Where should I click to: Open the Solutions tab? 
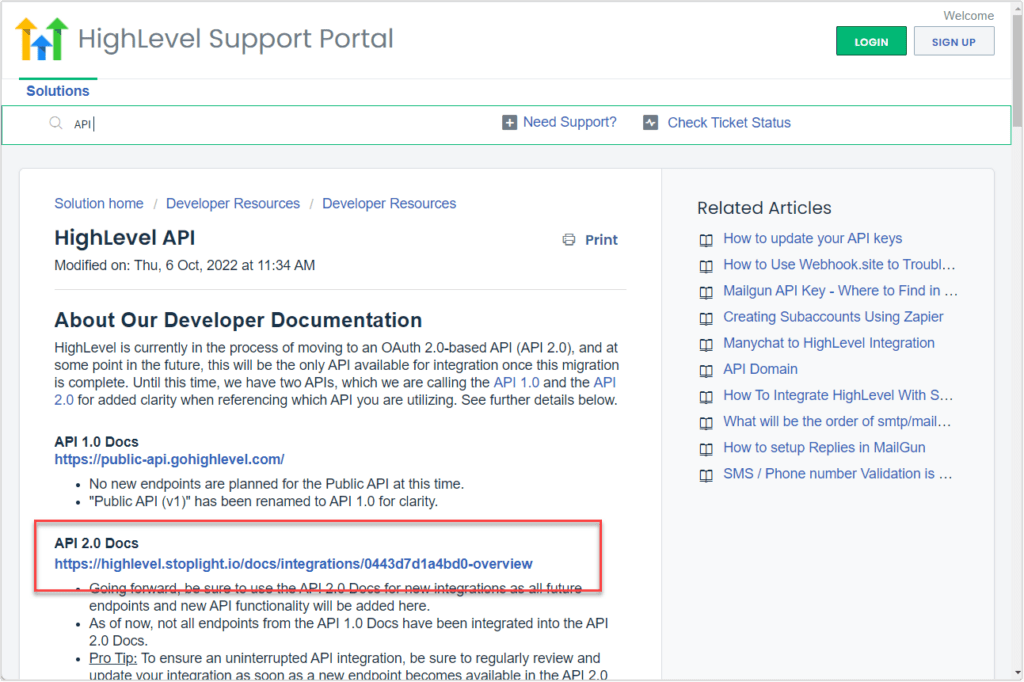click(x=57, y=91)
